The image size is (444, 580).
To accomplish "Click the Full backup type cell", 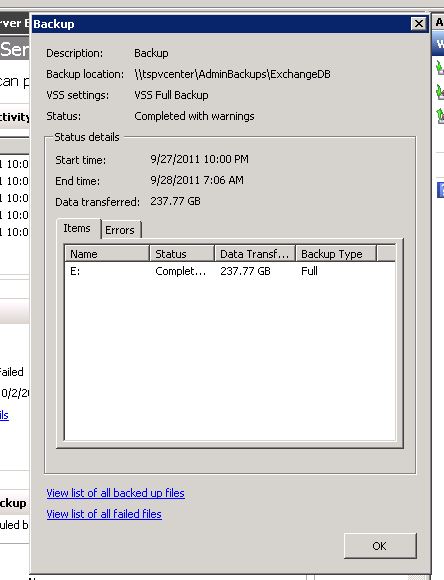I will pos(309,271).
